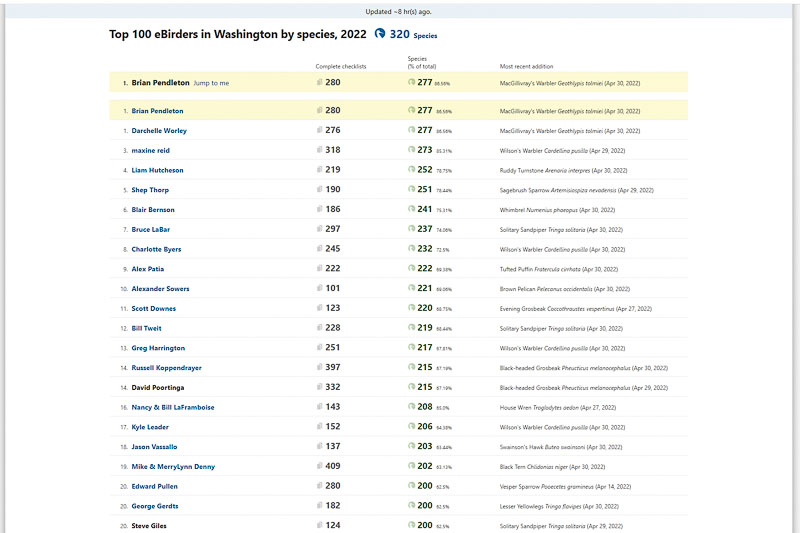
Task: Click the species icon beside Russell Koppendrayer's 215
Action: (x=411, y=367)
